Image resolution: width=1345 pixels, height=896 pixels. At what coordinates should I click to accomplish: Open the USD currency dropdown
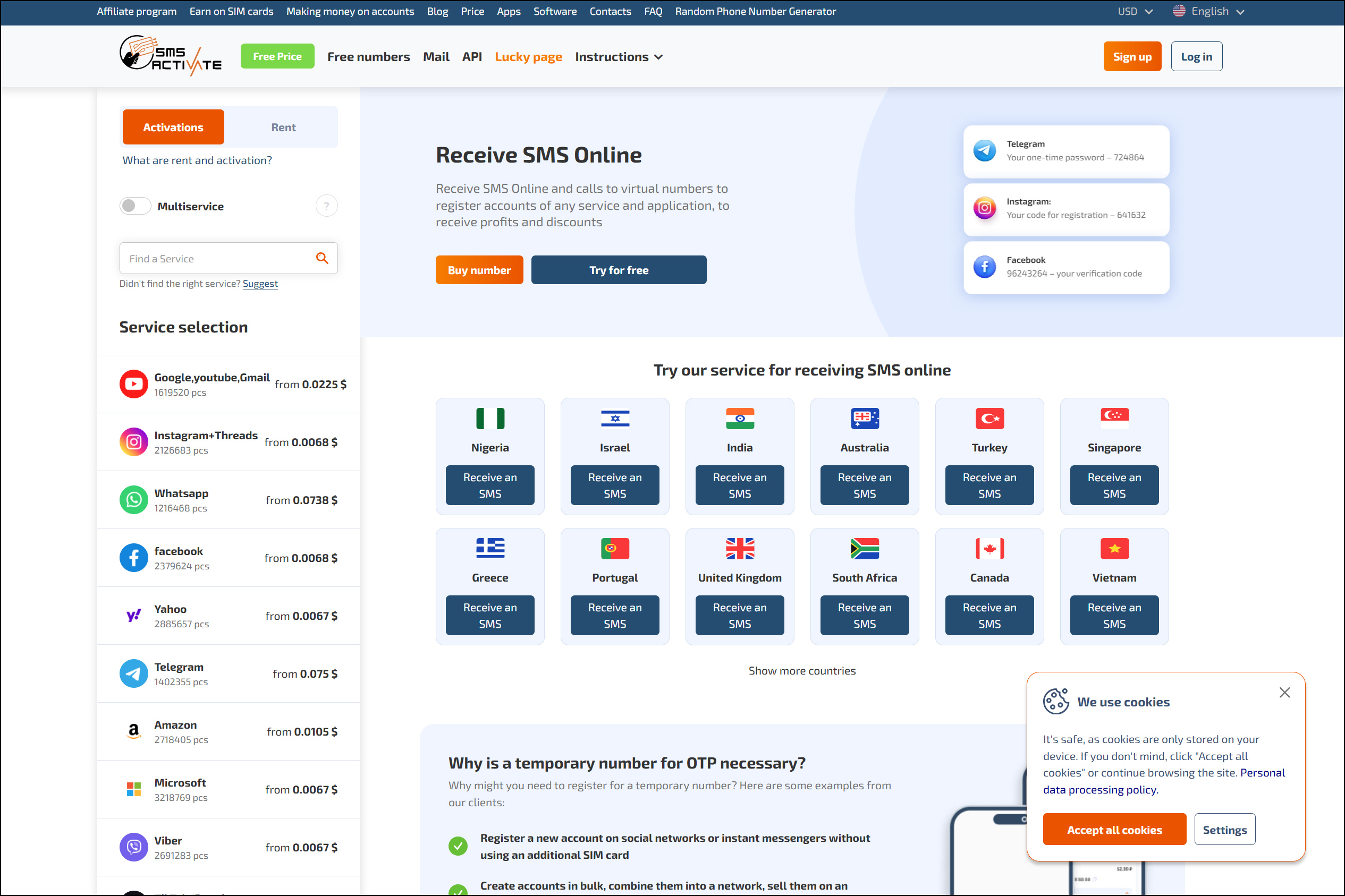point(1135,12)
